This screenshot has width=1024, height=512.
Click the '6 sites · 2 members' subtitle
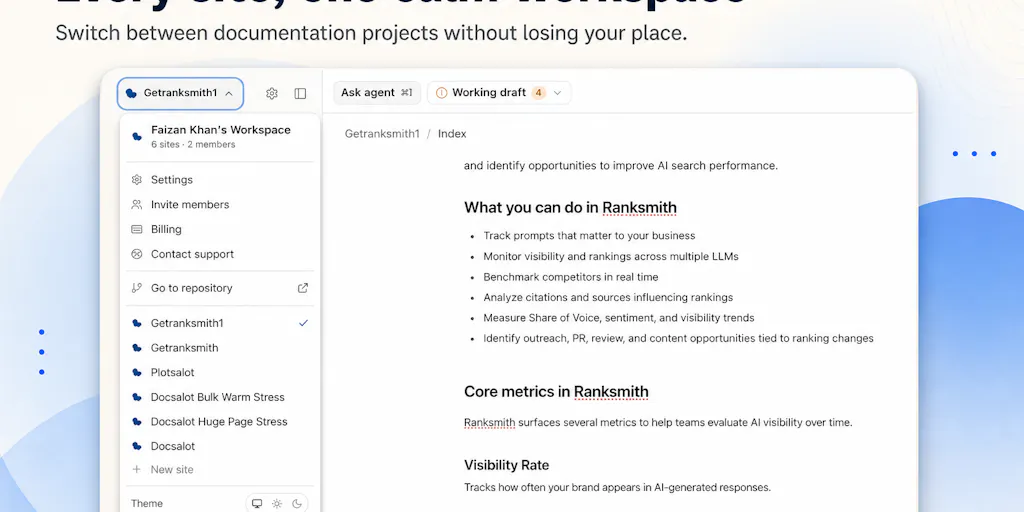click(x=193, y=144)
